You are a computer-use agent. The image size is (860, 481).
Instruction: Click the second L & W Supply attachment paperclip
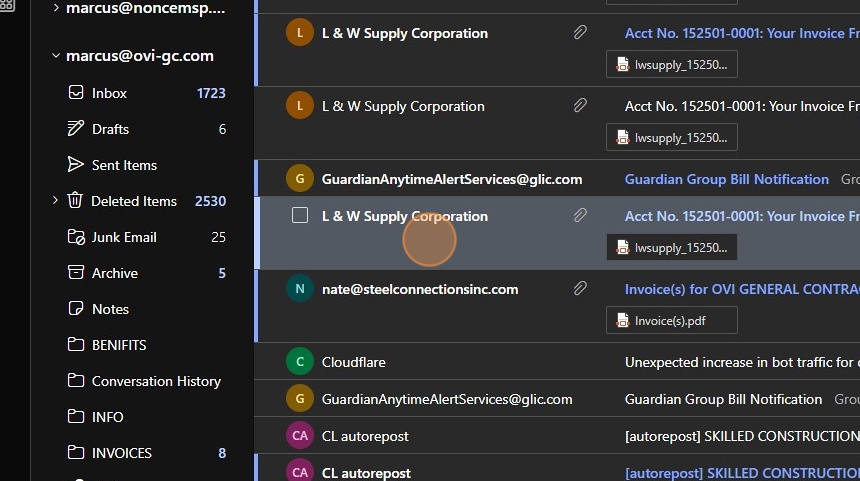click(x=580, y=105)
